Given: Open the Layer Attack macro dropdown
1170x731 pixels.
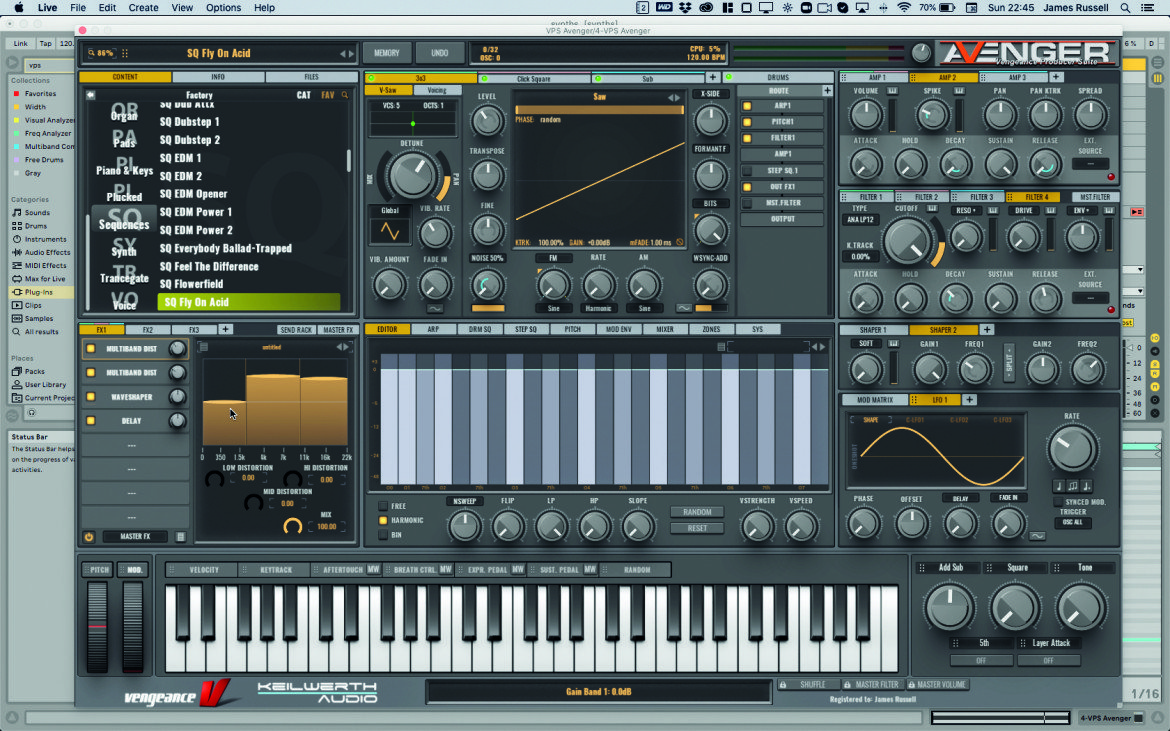Looking at the screenshot, I should pyautogui.click(x=1051, y=643).
